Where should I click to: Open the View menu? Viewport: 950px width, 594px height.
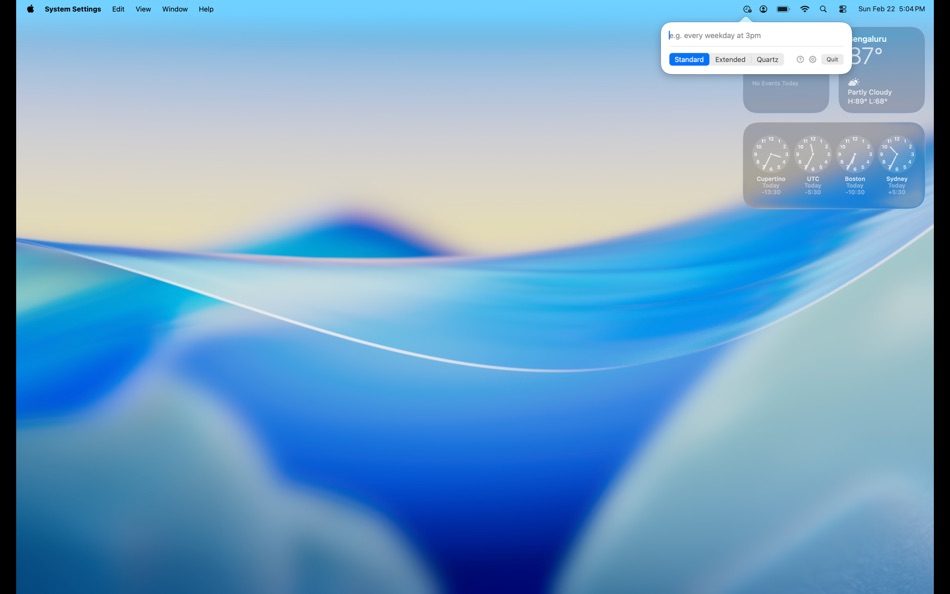142,9
